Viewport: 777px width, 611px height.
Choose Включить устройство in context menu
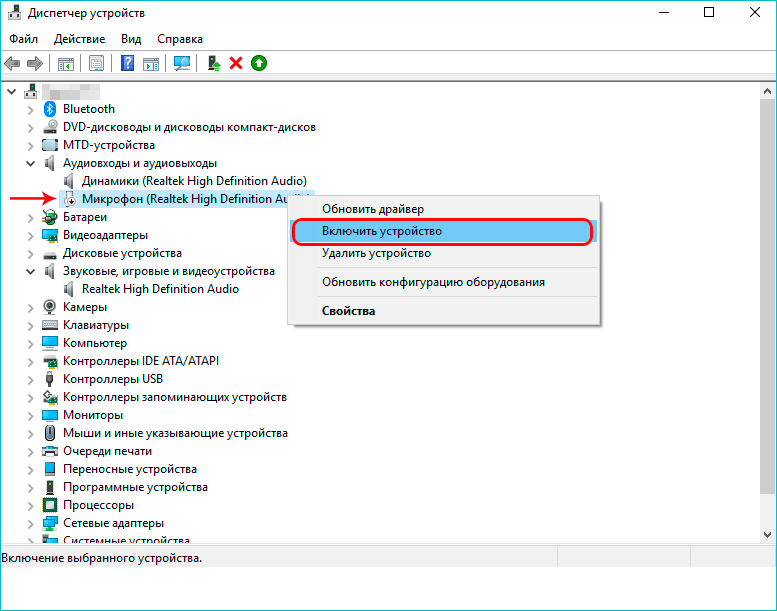click(x=444, y=231)
